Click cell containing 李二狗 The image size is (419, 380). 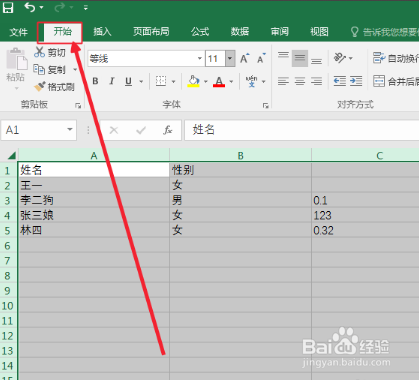(94, 200)
